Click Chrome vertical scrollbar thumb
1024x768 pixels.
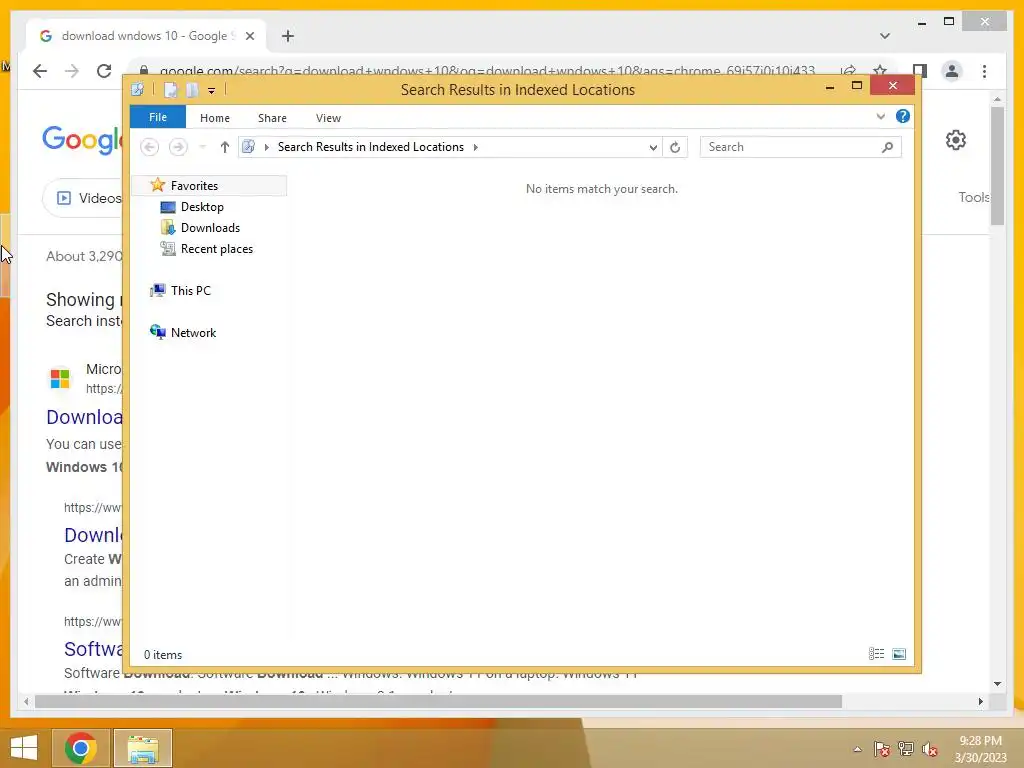[997, 165]
